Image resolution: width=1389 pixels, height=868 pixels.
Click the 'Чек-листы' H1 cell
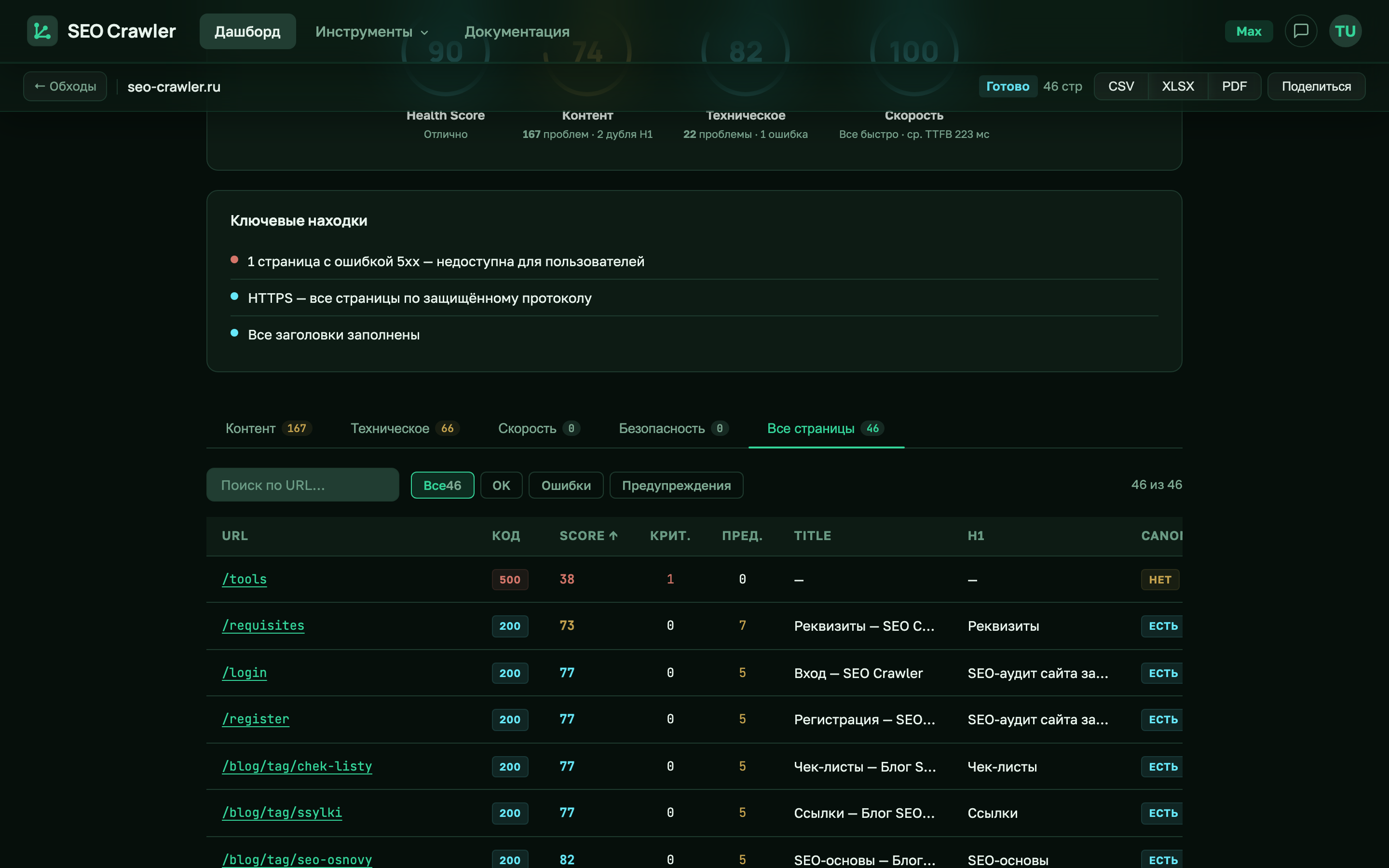pyautogui.click(x=1002, y=766)
